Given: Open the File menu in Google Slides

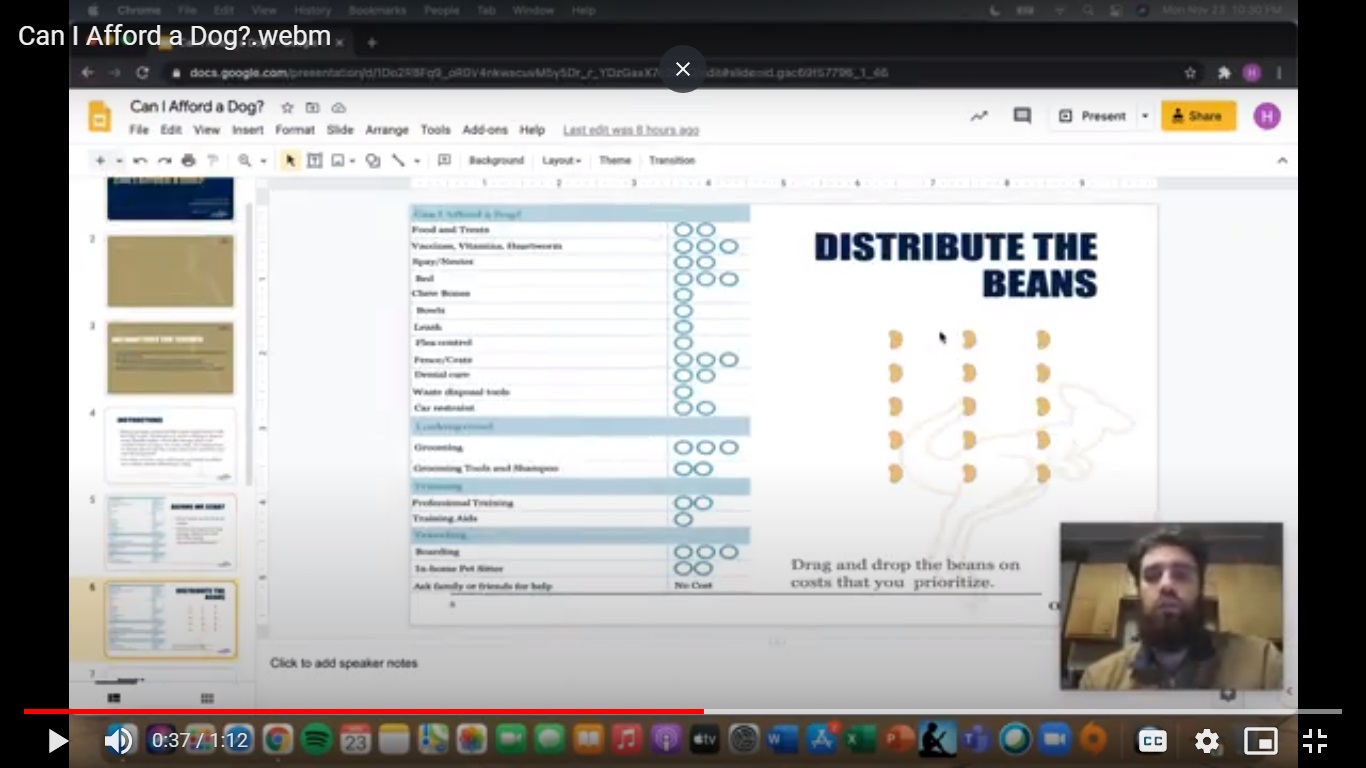Looking at the screenshot, I should pos(139,130).
